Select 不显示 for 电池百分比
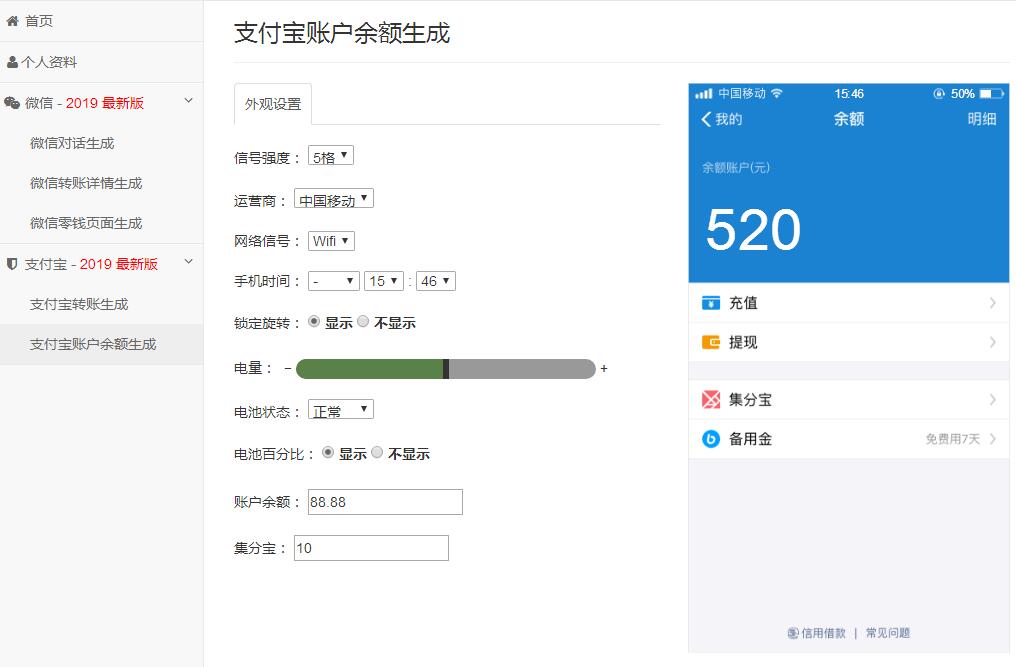1016x667 pixels. click(x=377, y=452)
